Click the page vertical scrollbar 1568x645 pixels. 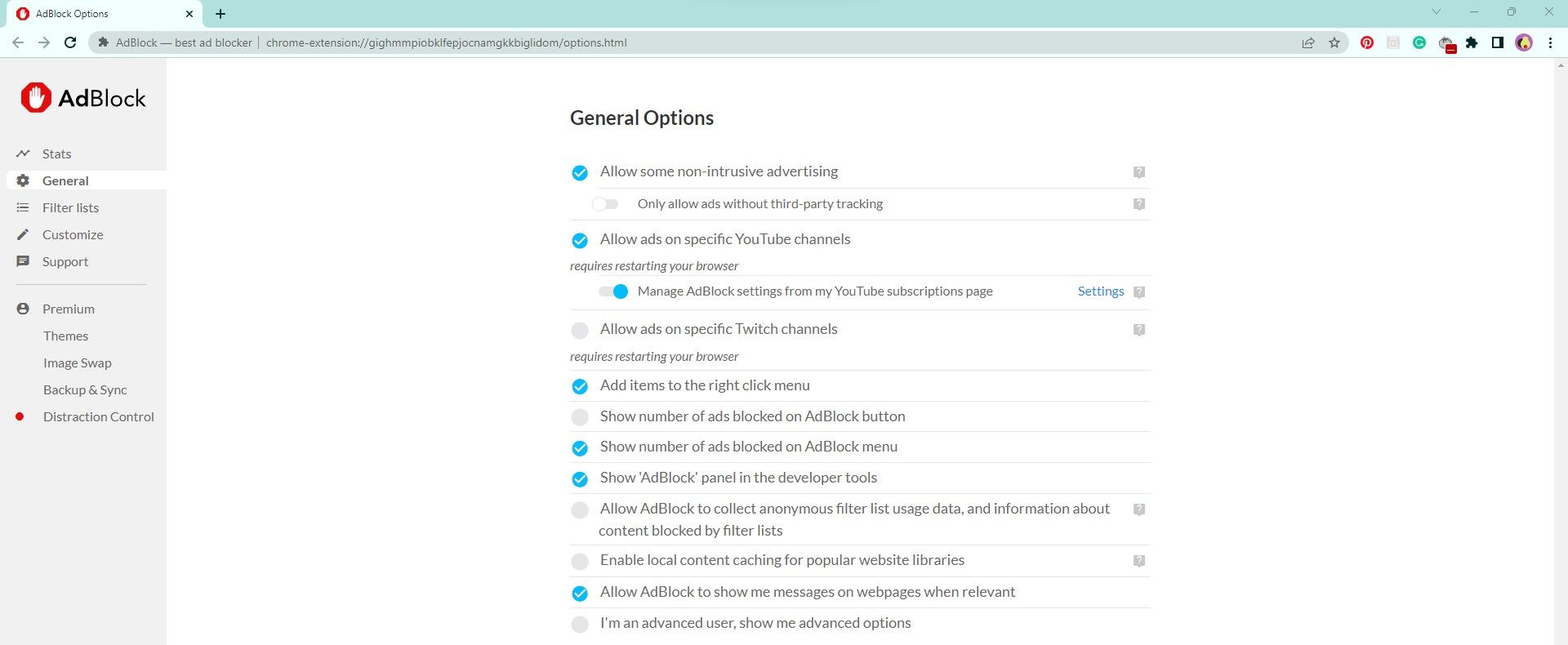pyautogui.click(x=1561, y=351)
